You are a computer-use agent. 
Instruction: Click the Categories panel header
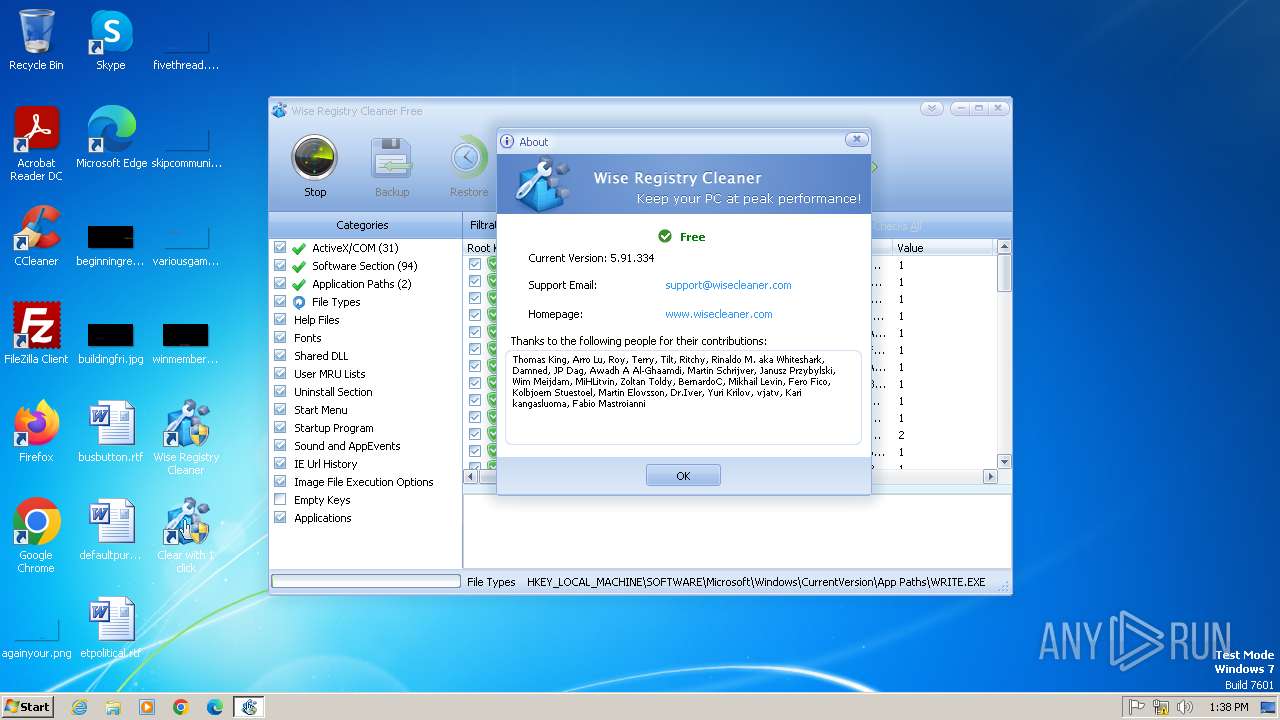(362, 225)
